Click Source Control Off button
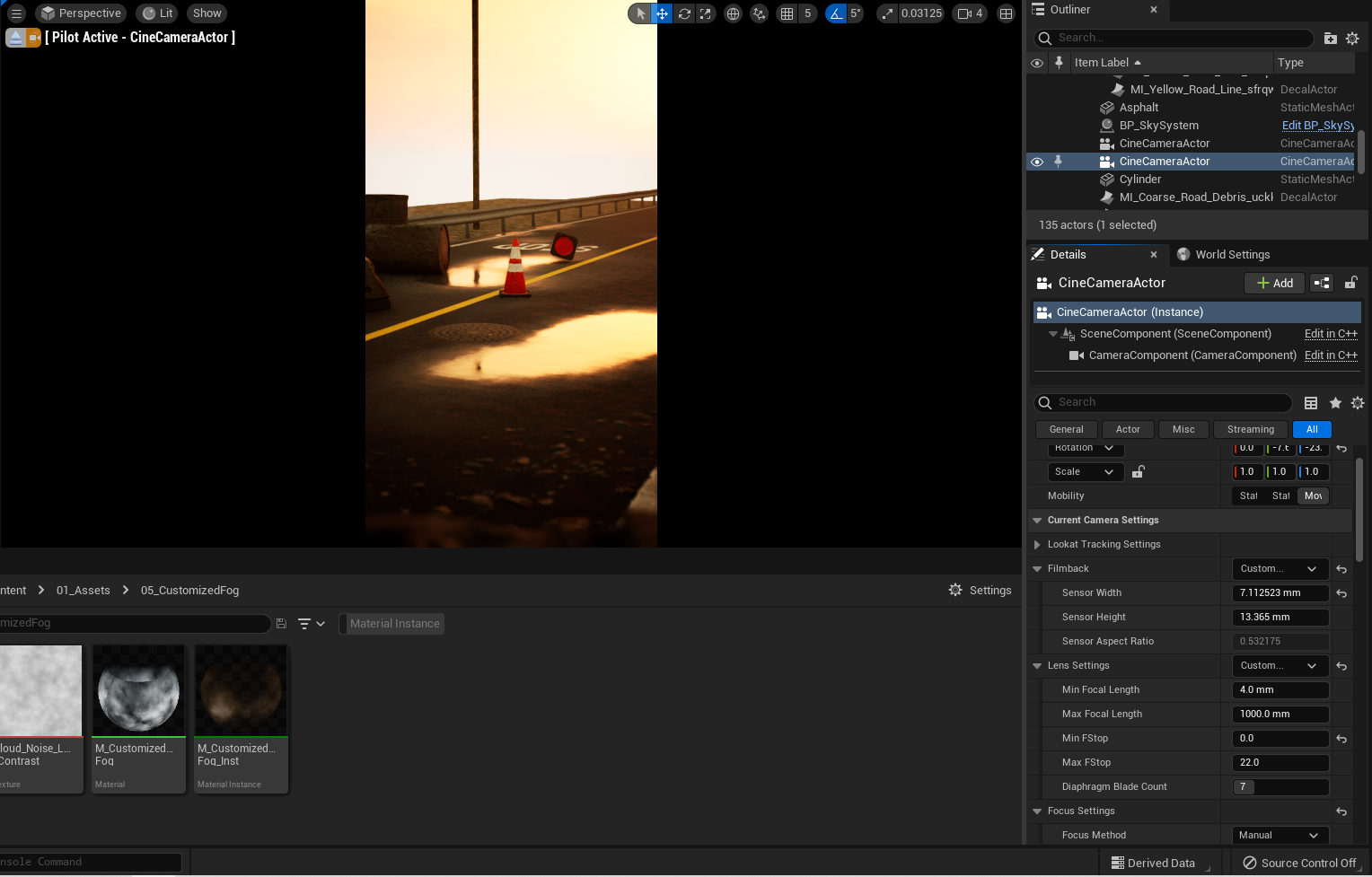 tap(1299, 864)
